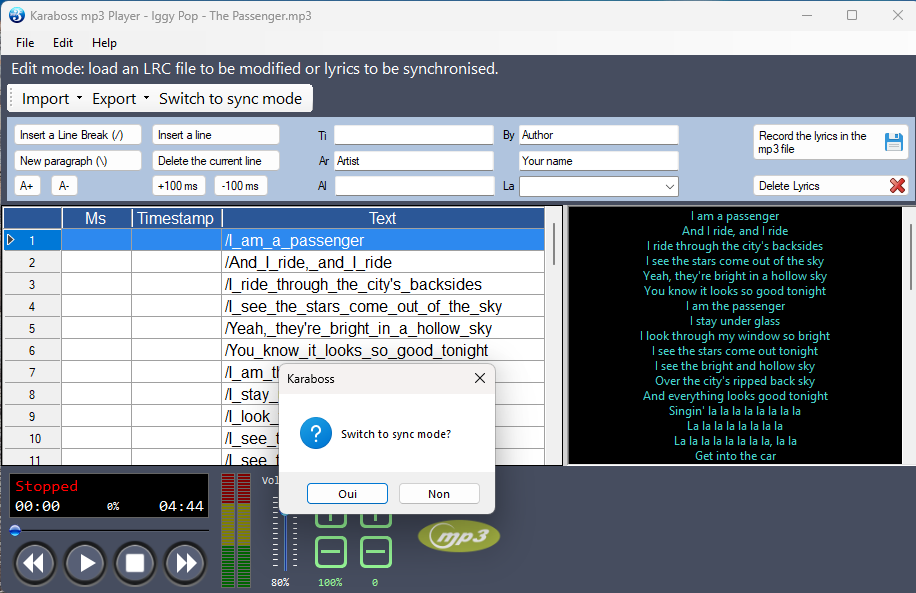Click the red X Delete Lyrics icon

897,185
